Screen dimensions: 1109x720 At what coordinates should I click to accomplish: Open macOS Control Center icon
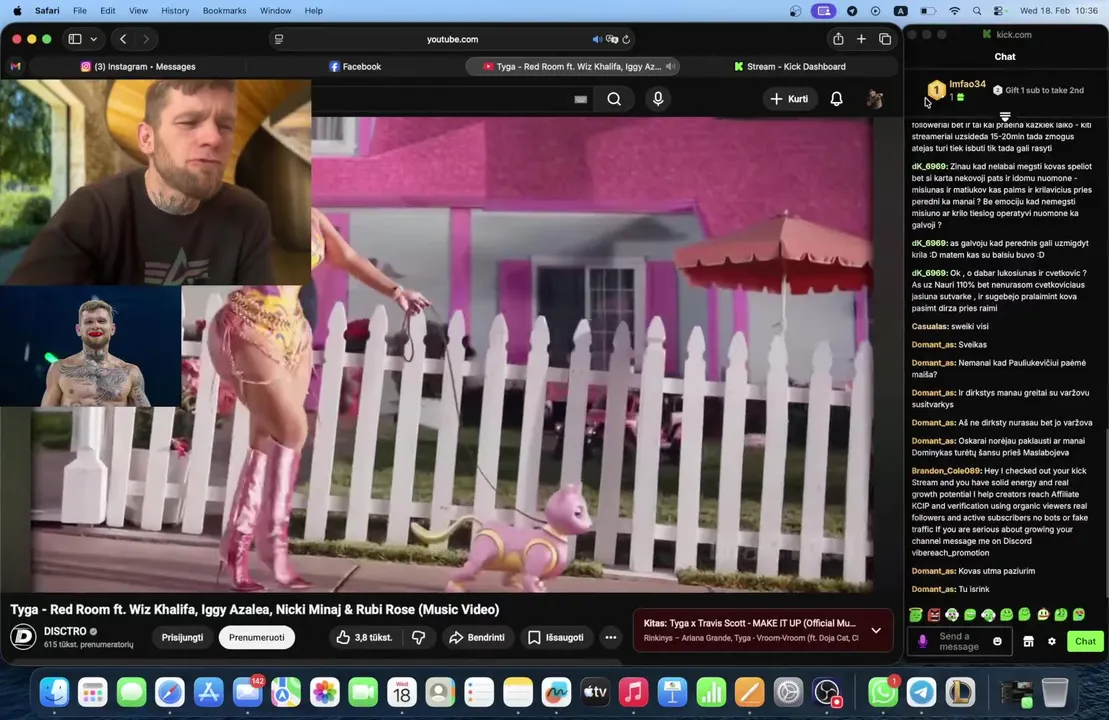[x=999, y=11]
